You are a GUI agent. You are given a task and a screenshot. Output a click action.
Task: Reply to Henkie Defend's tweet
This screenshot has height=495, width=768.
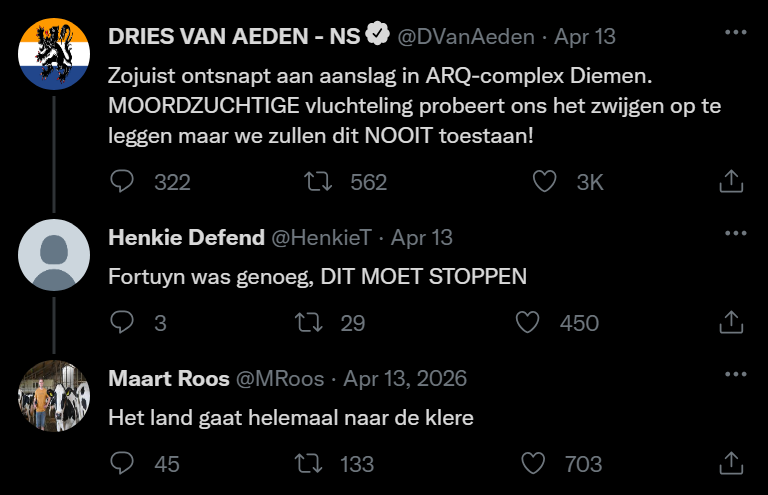tap(122, 322)
